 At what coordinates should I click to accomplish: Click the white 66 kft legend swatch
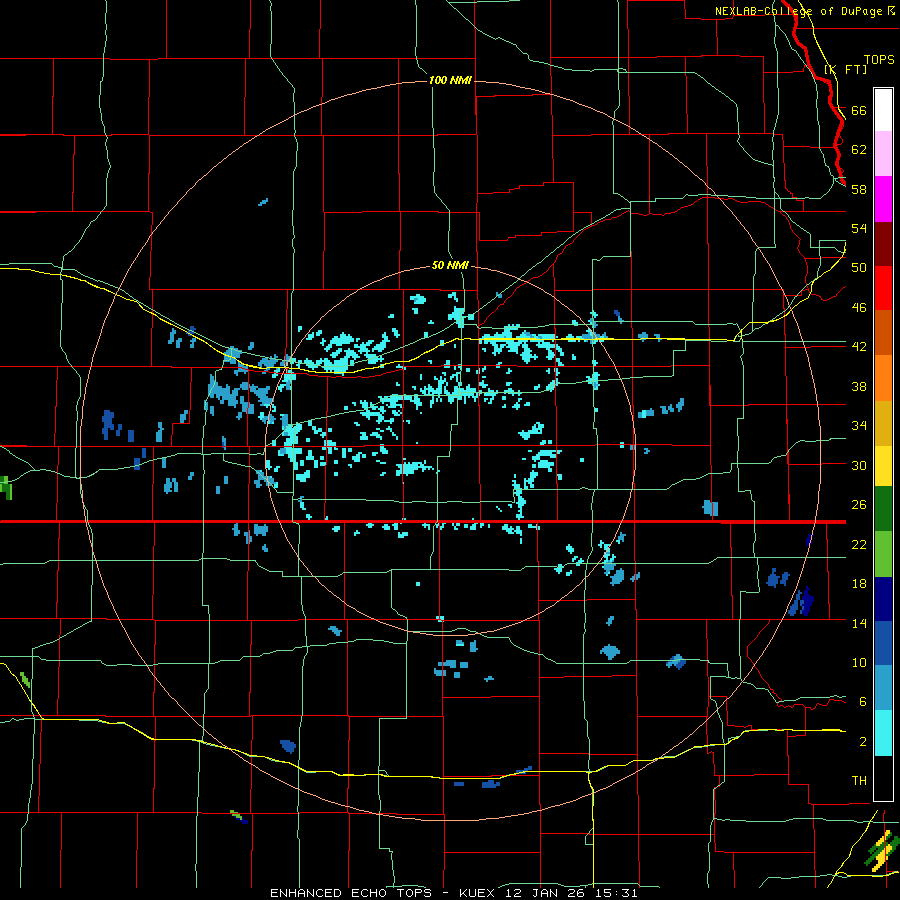883,110
